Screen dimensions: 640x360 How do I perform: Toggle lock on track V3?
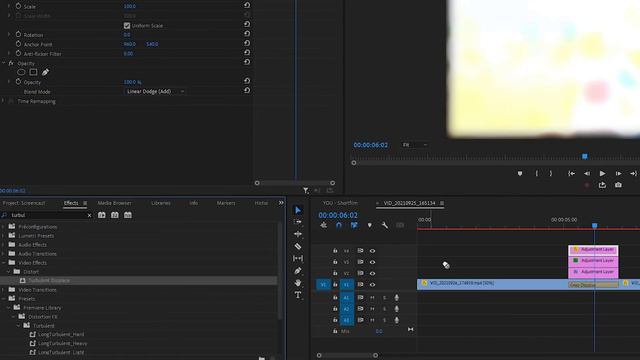335,262
